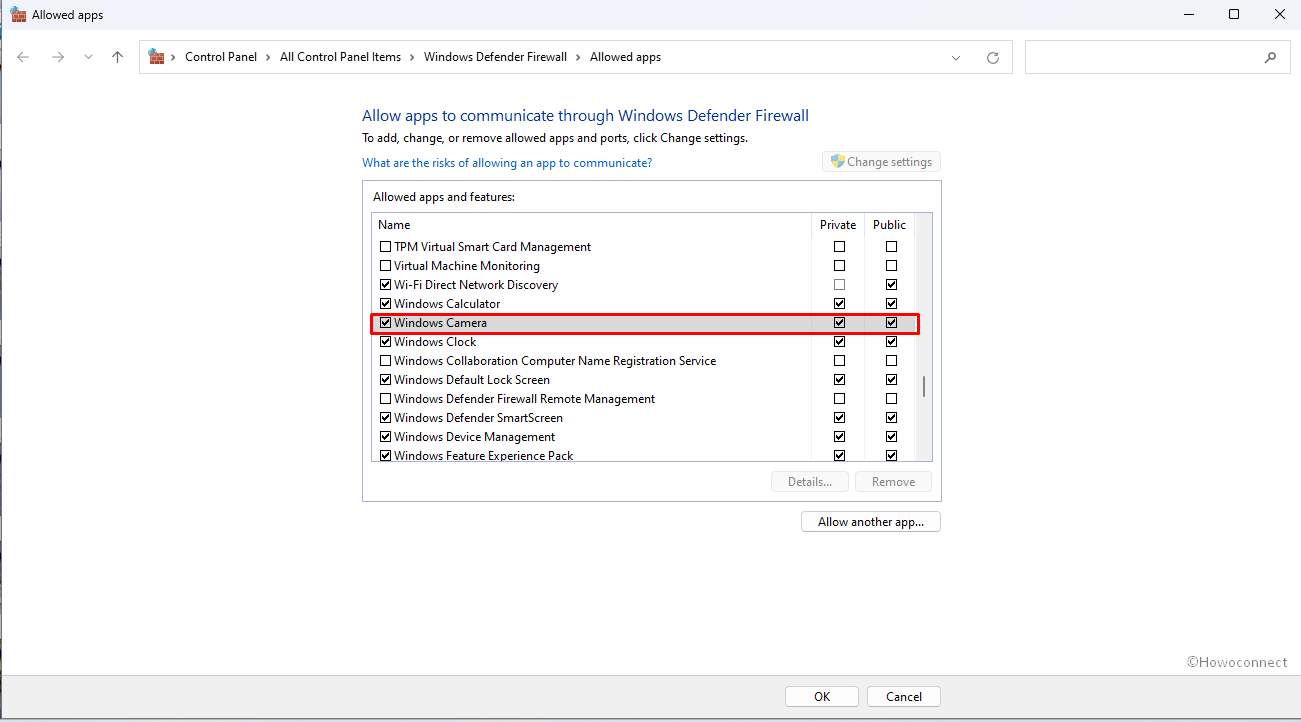Click Allow another app... button
The width and height of the screenshot is (1301, 722).
click(871, 522)
